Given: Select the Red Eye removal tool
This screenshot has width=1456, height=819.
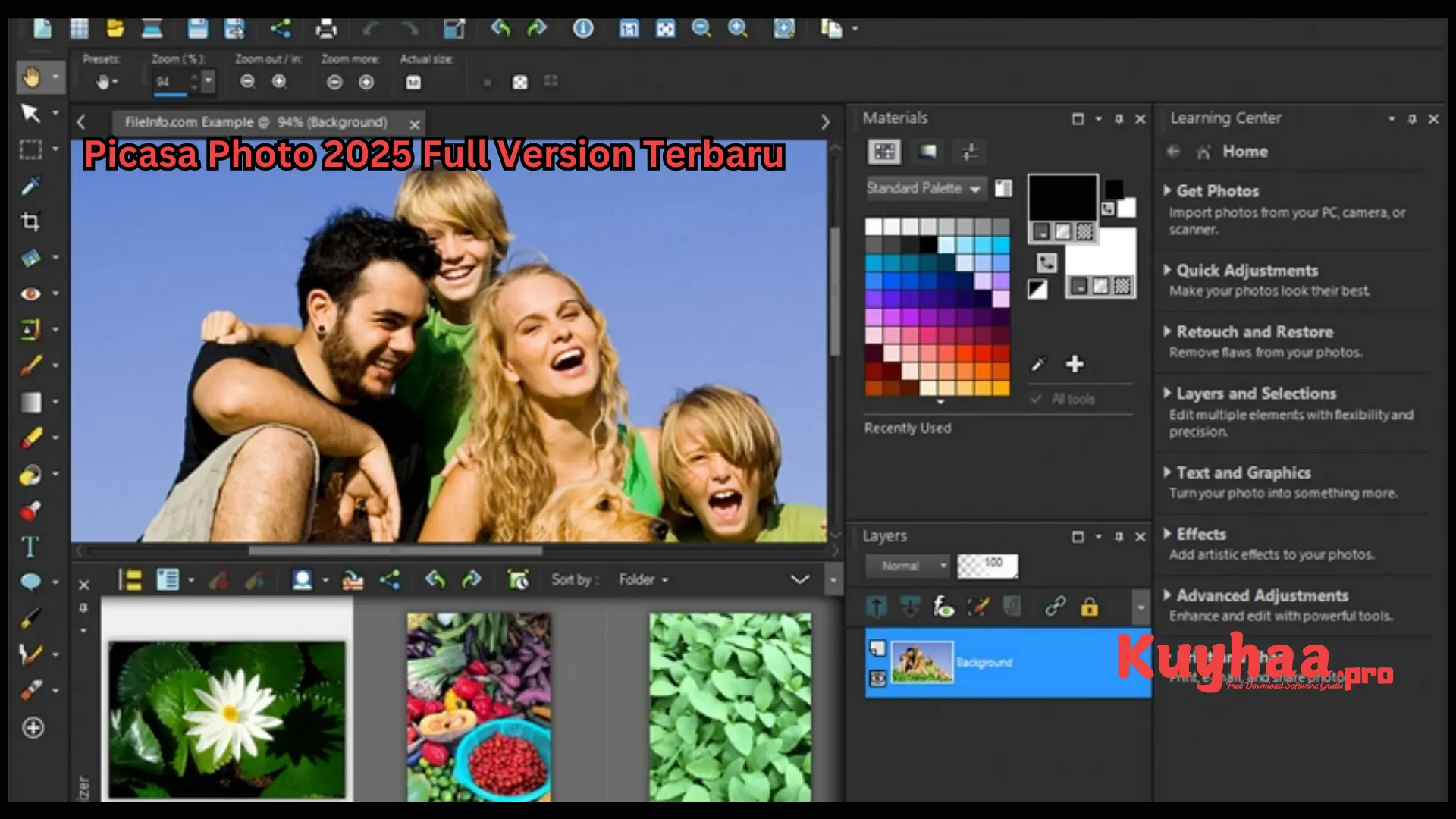Looking at the screenshot, I should coord(32,293).
